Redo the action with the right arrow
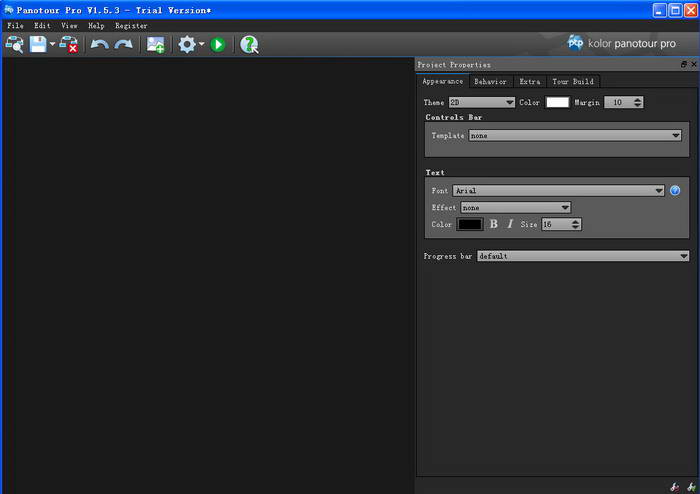The image size is (700, 494). tap(124, 44)
